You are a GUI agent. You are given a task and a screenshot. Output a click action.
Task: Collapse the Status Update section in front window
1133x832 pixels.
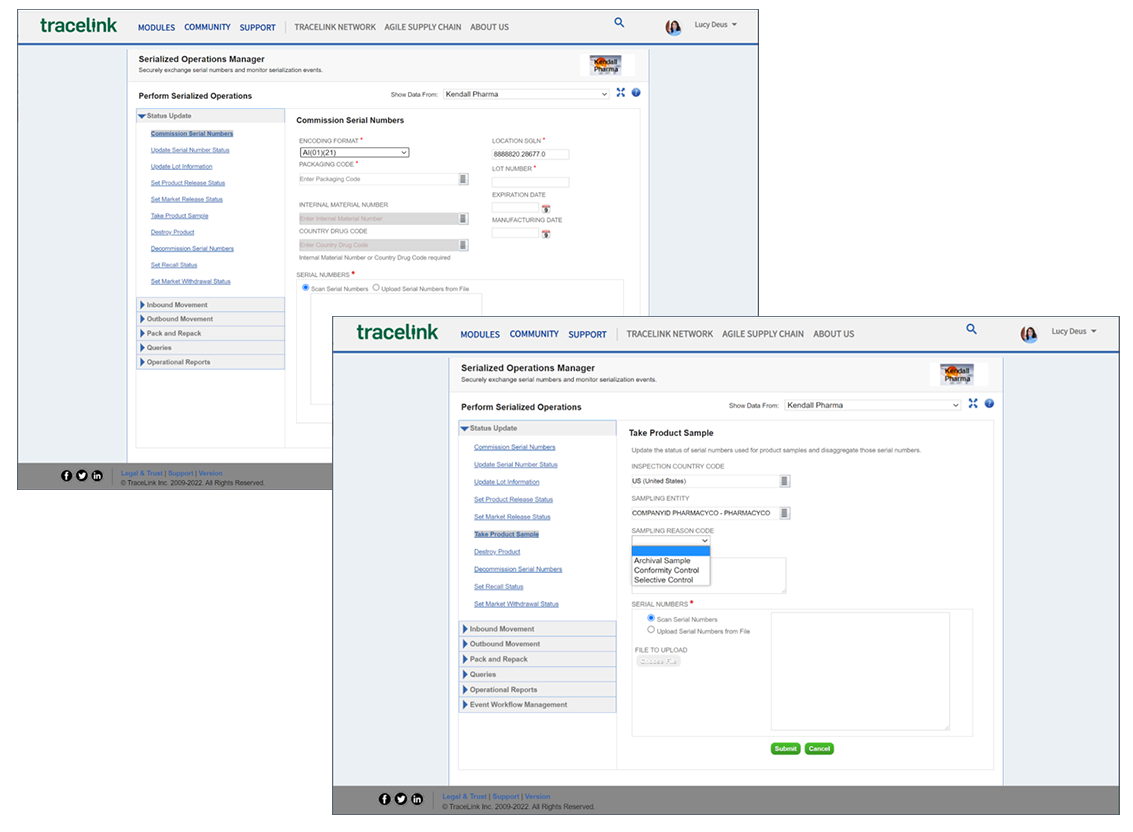click(x=538, y=428)
